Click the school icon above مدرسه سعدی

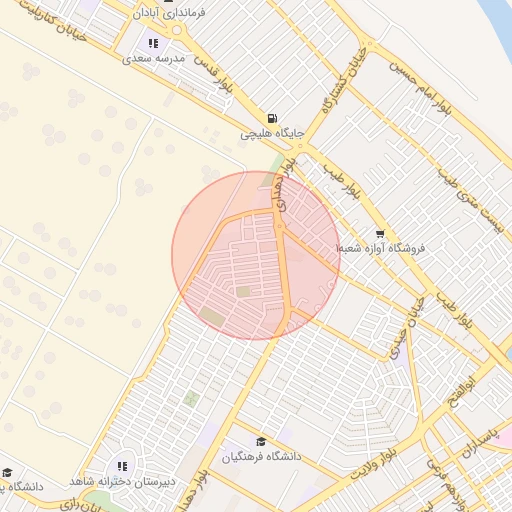click(x=153, y=43)
